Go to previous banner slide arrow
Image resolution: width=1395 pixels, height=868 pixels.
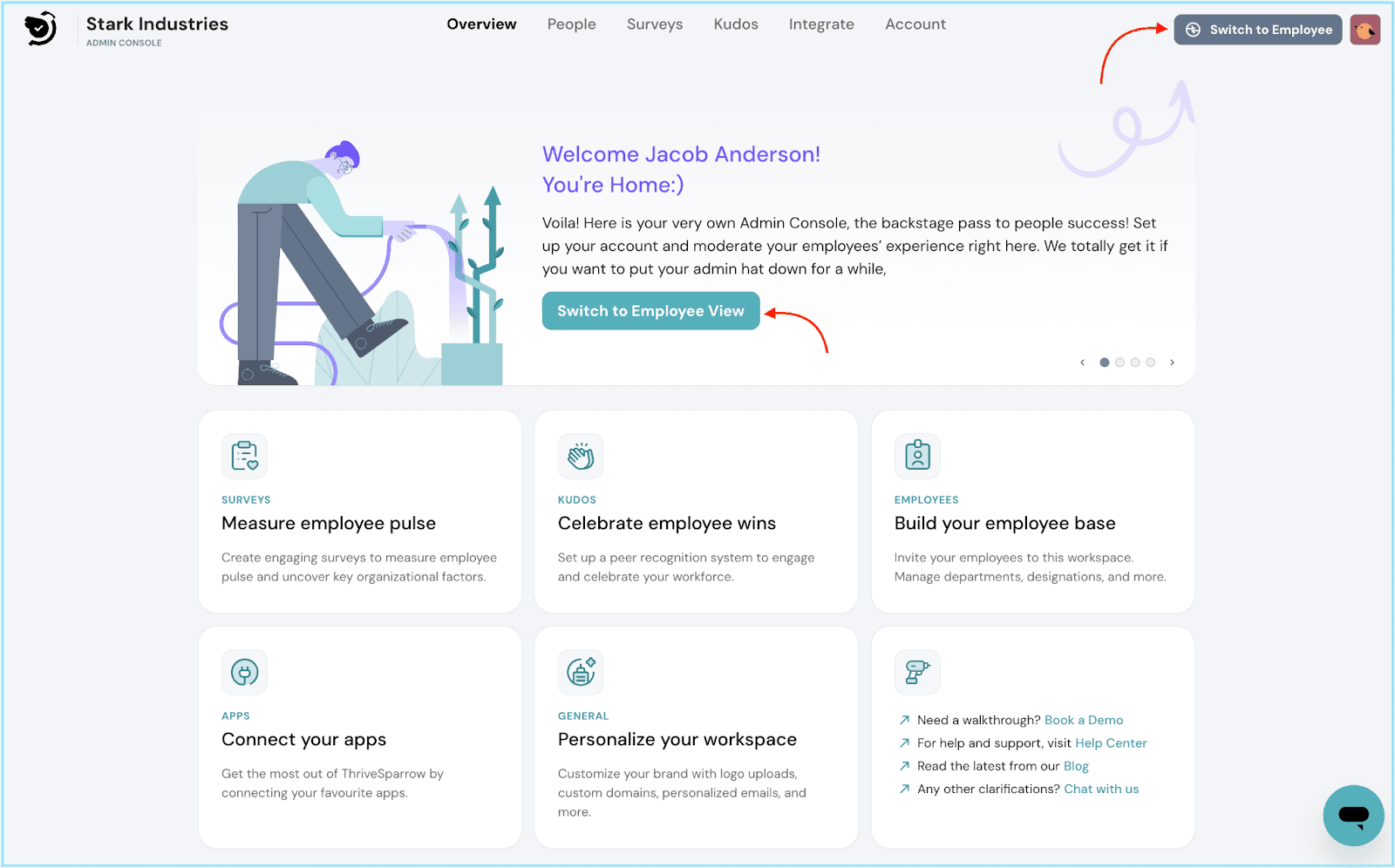pyautogui.click(x=1082, y=363)
